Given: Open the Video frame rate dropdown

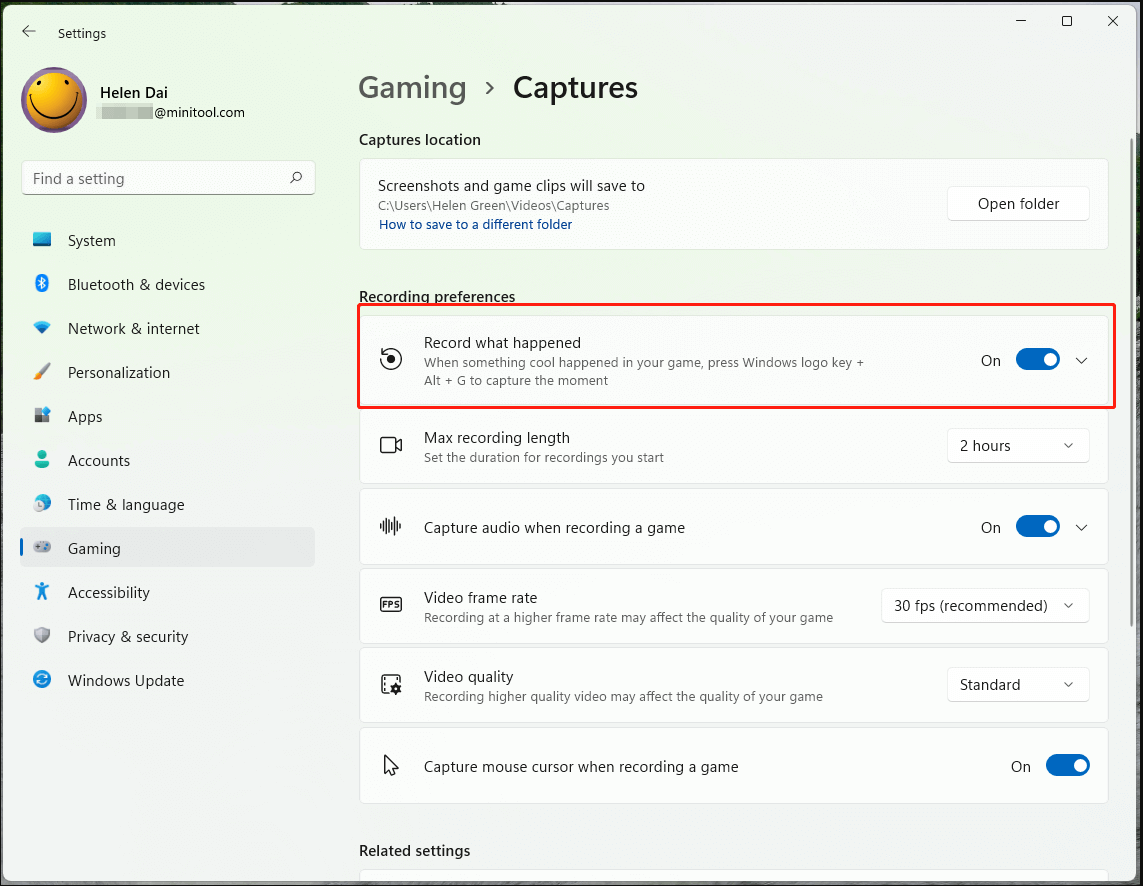Looking at the screenshot, I should tap(985, 605).
